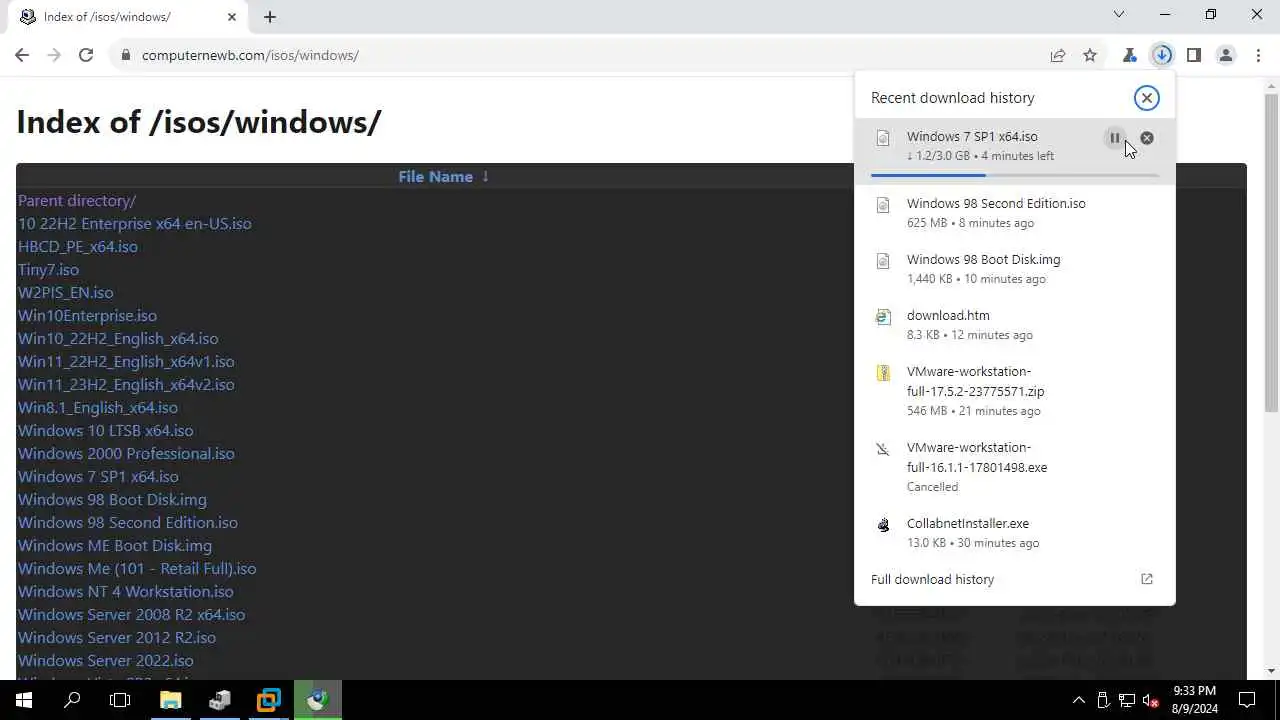Bookmark this page with star icon
Screen dimensions: 1280x720
pos(1090,55)
